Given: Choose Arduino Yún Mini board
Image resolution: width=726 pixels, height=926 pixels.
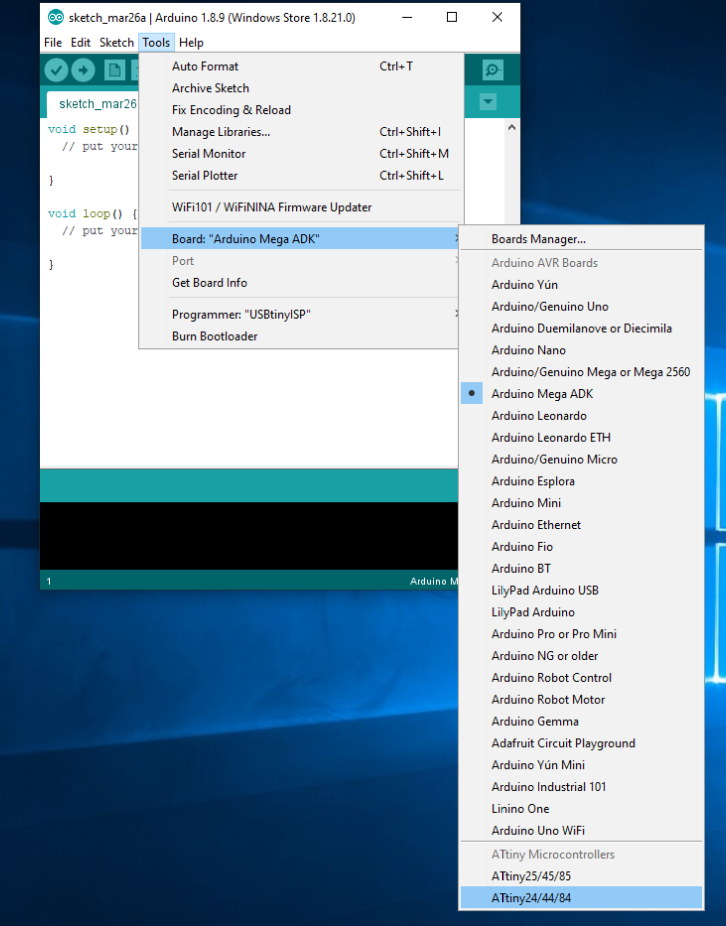Looking at the screenshot, I should pyautogui.click(x=581, y=765).
